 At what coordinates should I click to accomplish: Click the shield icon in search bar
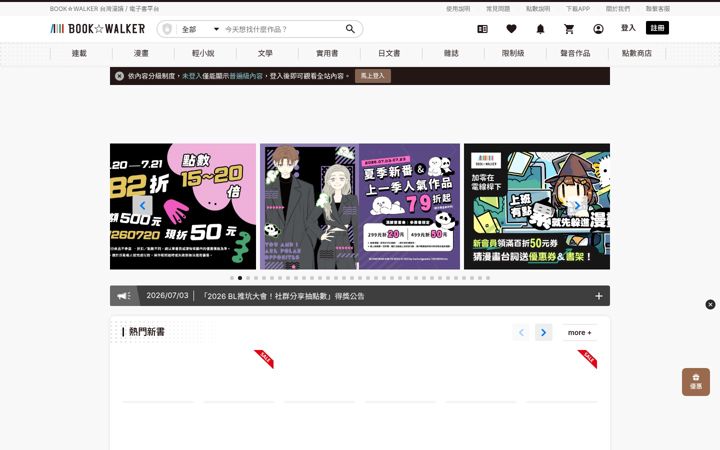[x=167, y=29]
